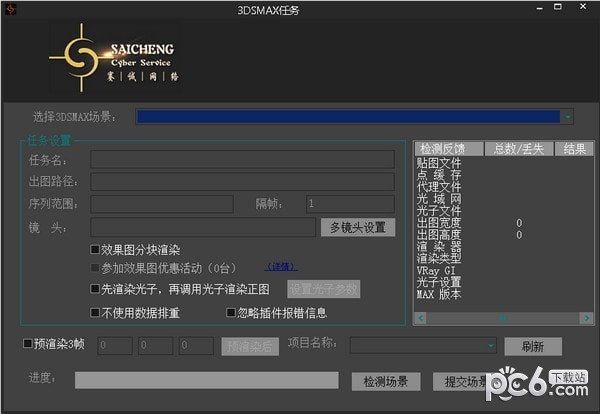
Task: Enable the 预渲染3帧 checkbox
Action: [x=28, y=343]
